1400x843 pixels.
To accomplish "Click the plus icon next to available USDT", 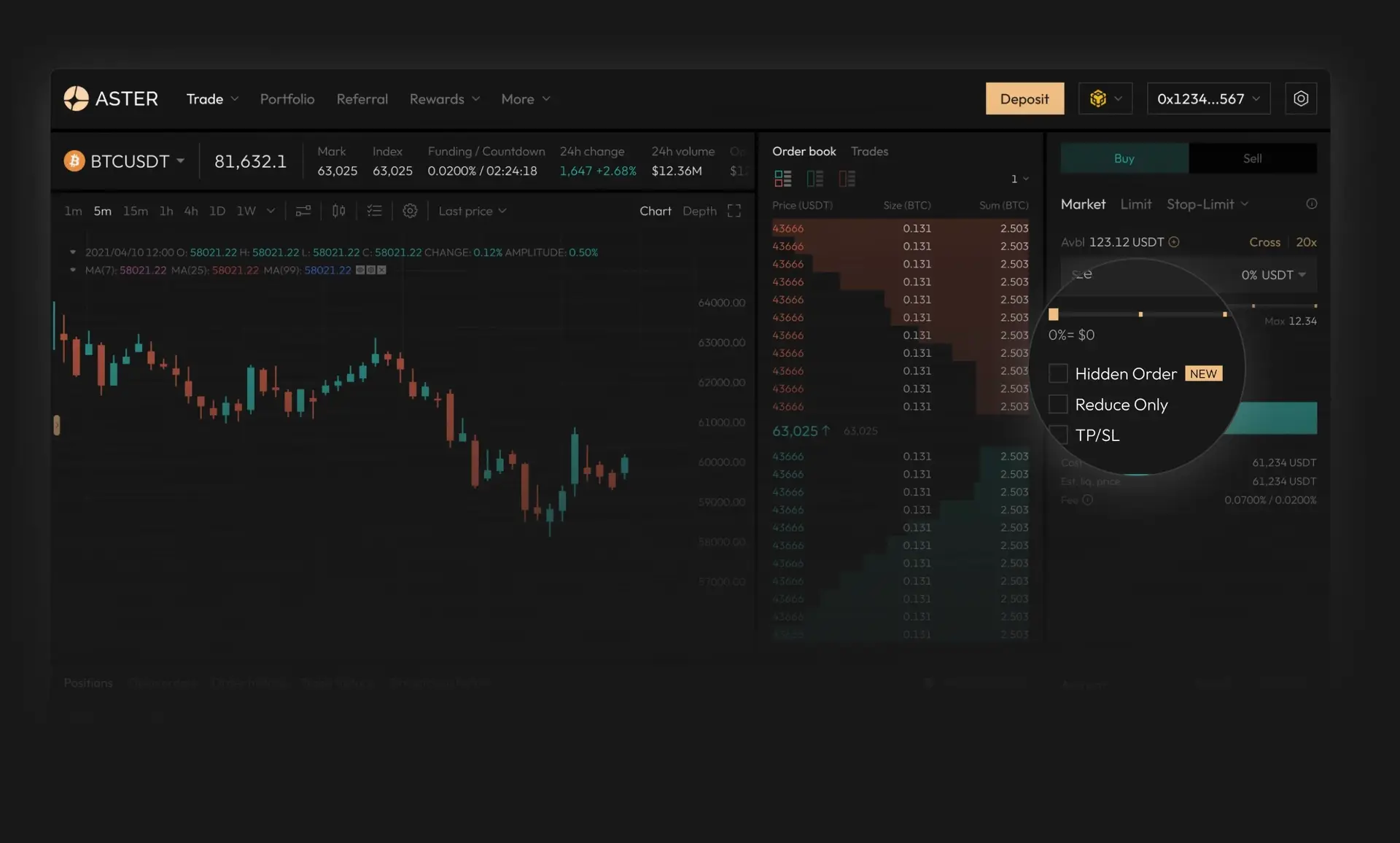I will 1174,242.
